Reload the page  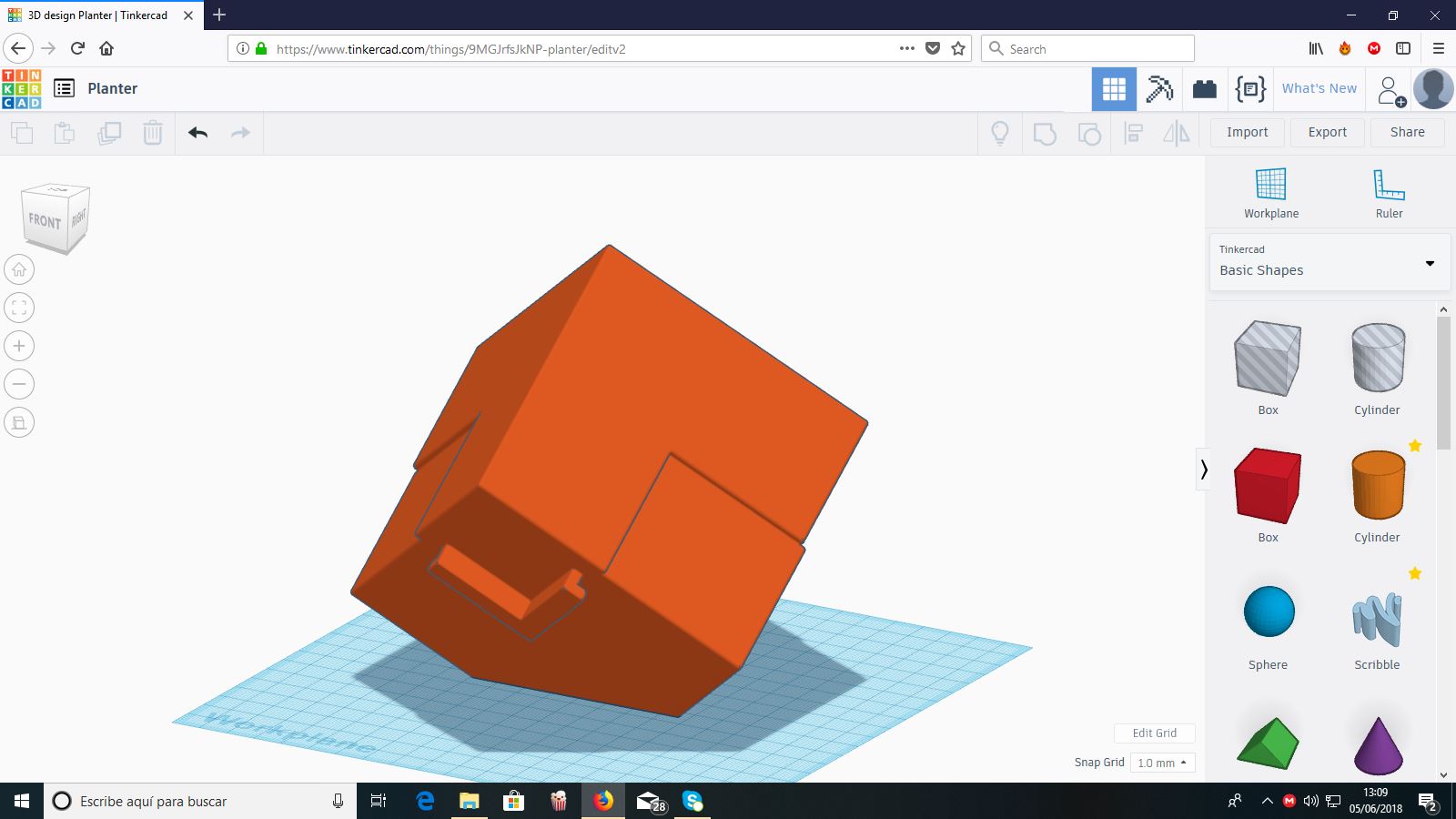(x=77, y=49)
